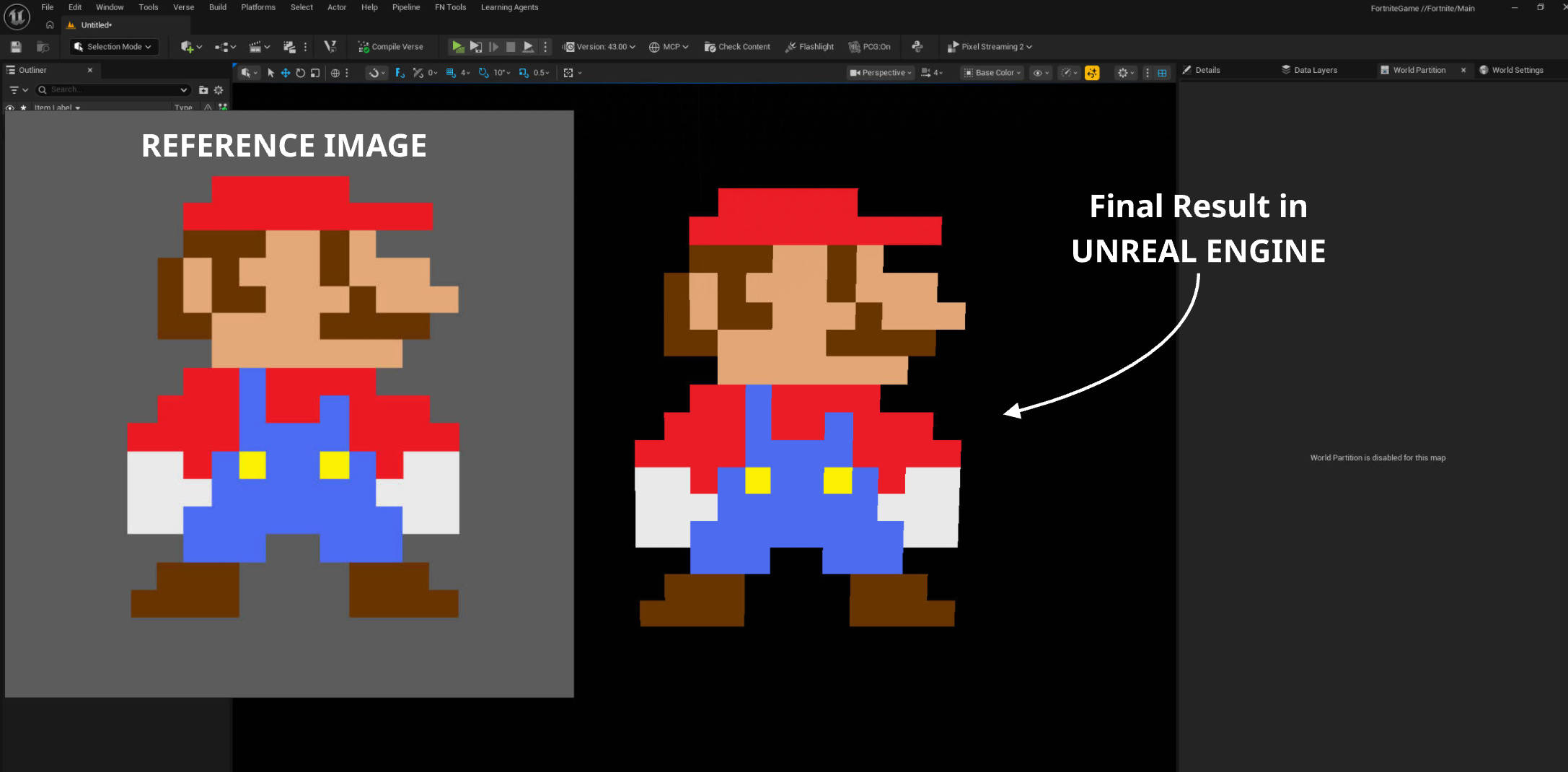Open Outliner filter dropdown
This screenshot has width=1568, height=772.
click(18, 90)
